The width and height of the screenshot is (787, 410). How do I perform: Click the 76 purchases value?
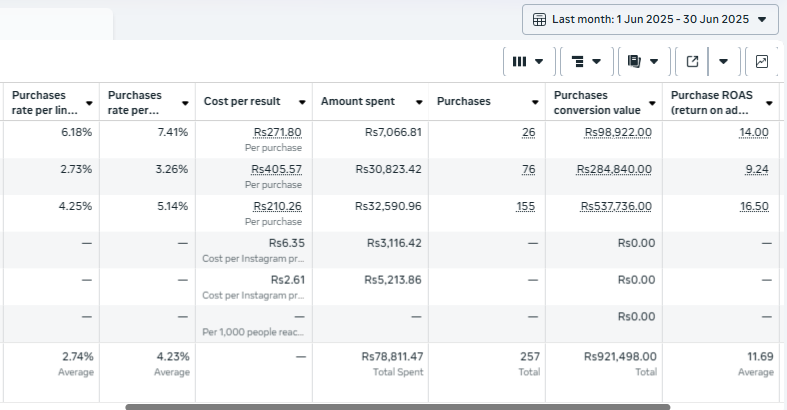coord(528,170)
